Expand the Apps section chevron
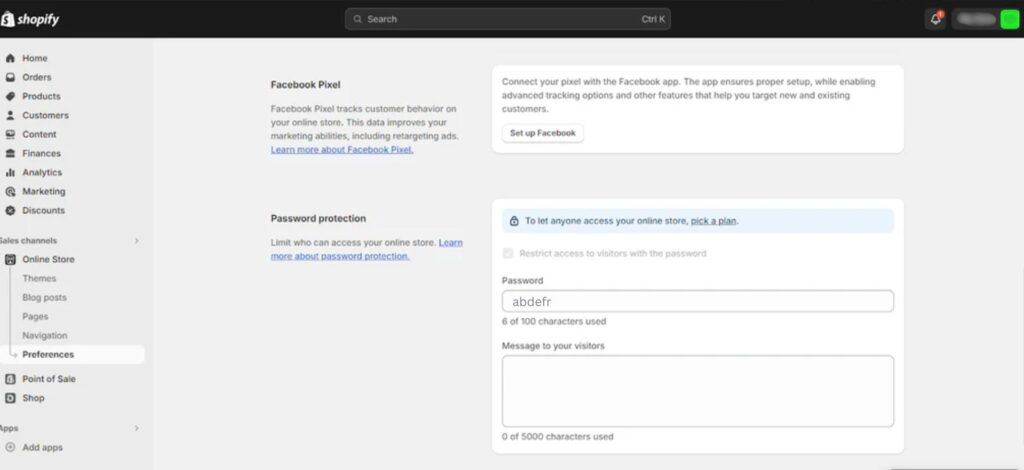The image size is (1024, 470). click(137, 428)
